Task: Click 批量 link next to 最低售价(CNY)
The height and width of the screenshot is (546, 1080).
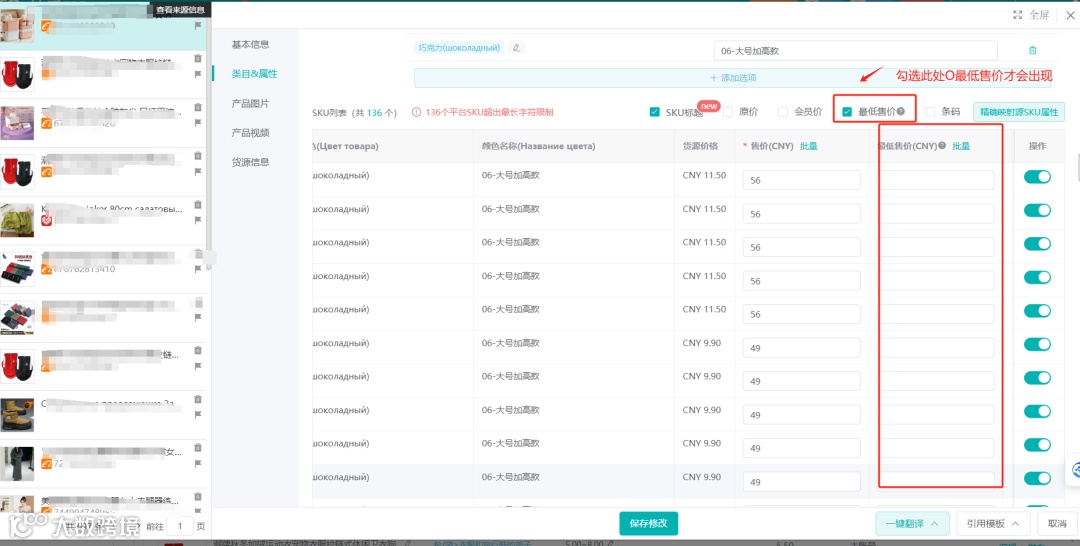Action: (x=961, y=146)
